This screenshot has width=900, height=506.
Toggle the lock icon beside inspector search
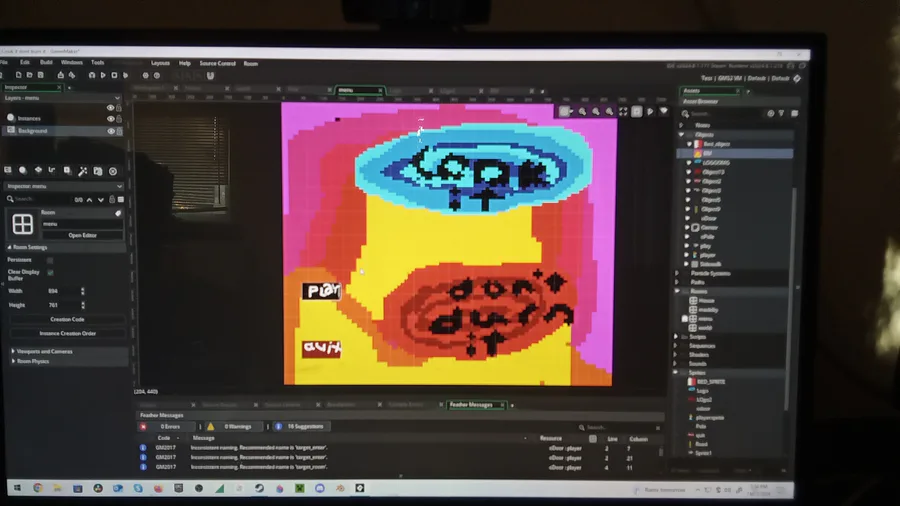click(x=112, y=199)
